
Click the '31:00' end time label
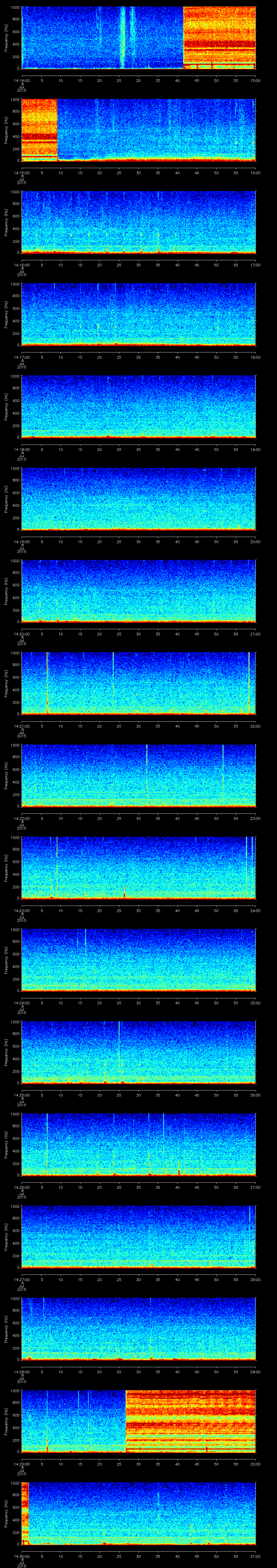point(255,1556)
